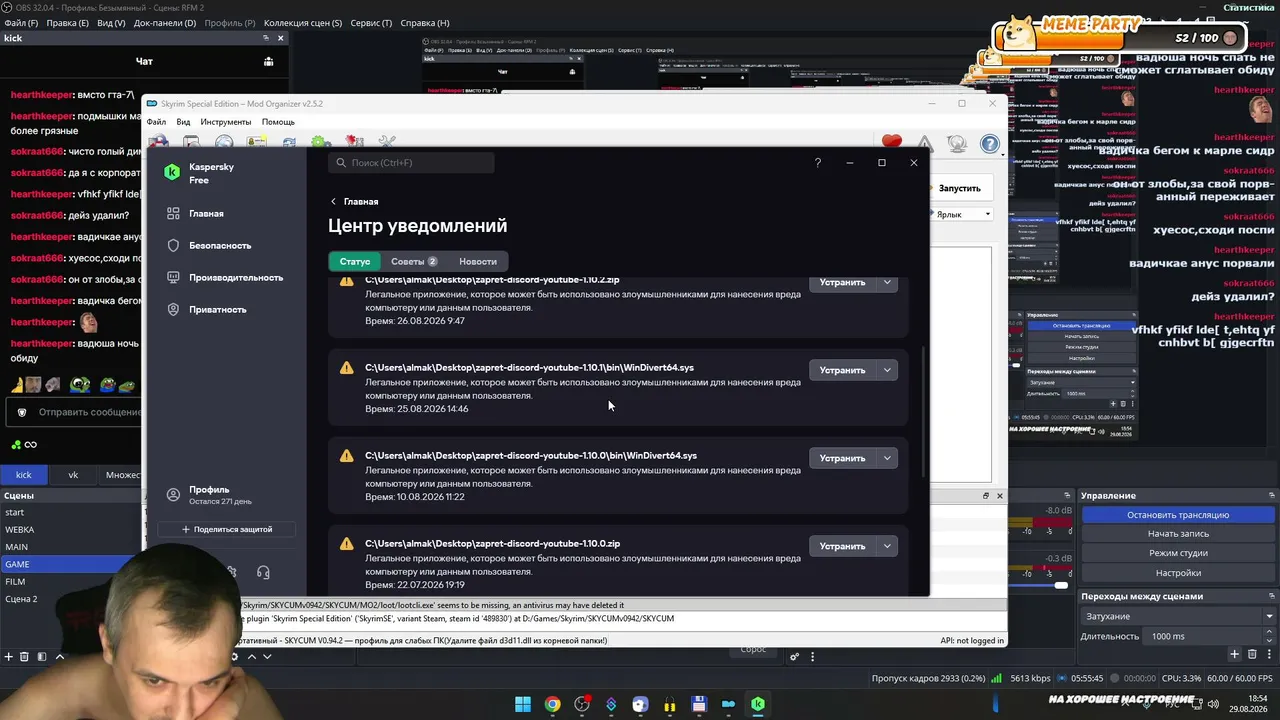Click Mod Organizer warning triangle icon
Screen dimensions: 1280x720
tap(925, 144)
